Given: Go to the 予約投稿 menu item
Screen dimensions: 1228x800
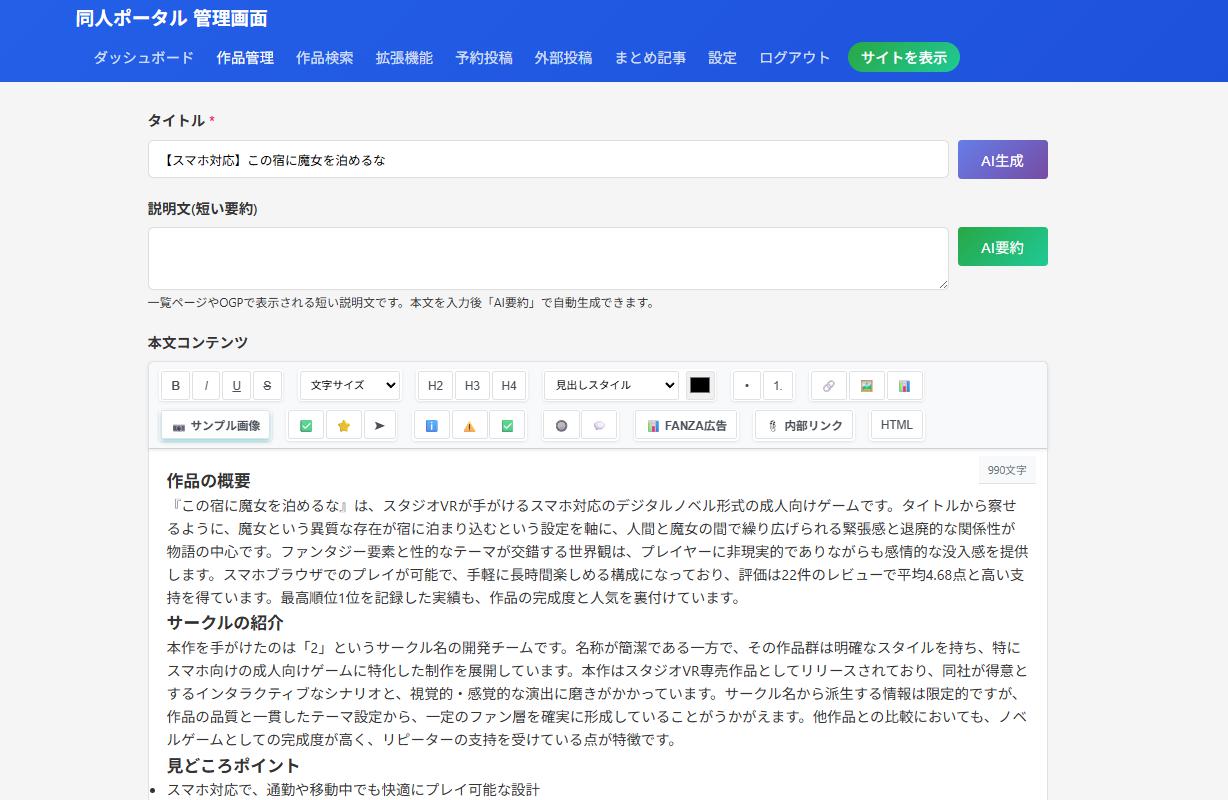Looking at the screenshot, I should [483, 58].
